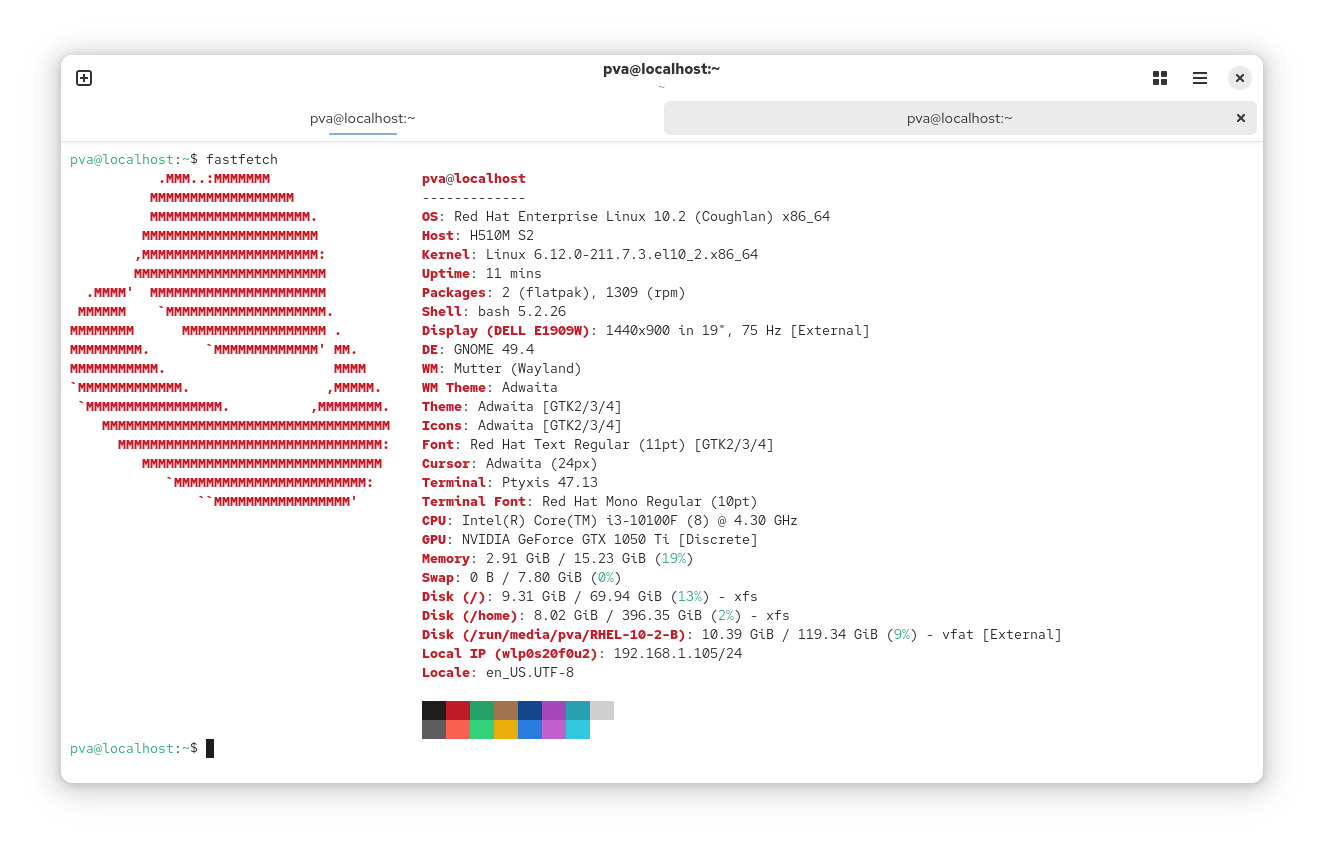Click the DE 'GNOME 49.4' value

click(494, 349)
